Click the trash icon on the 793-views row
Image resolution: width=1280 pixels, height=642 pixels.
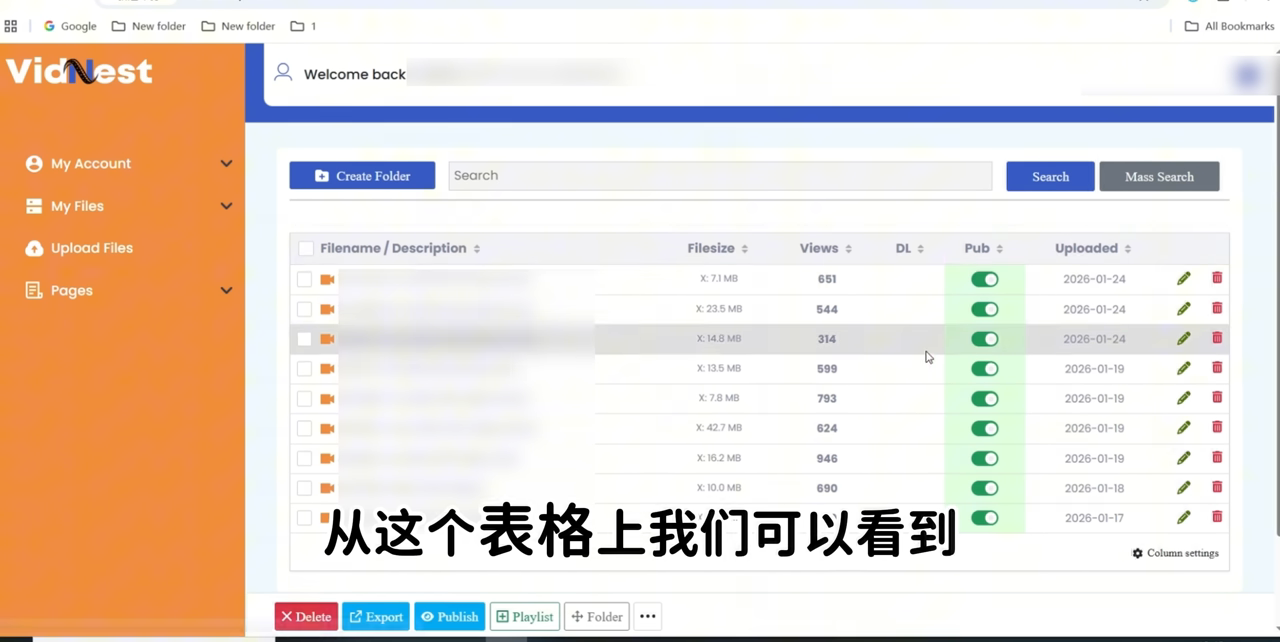tap(1217, 397)
